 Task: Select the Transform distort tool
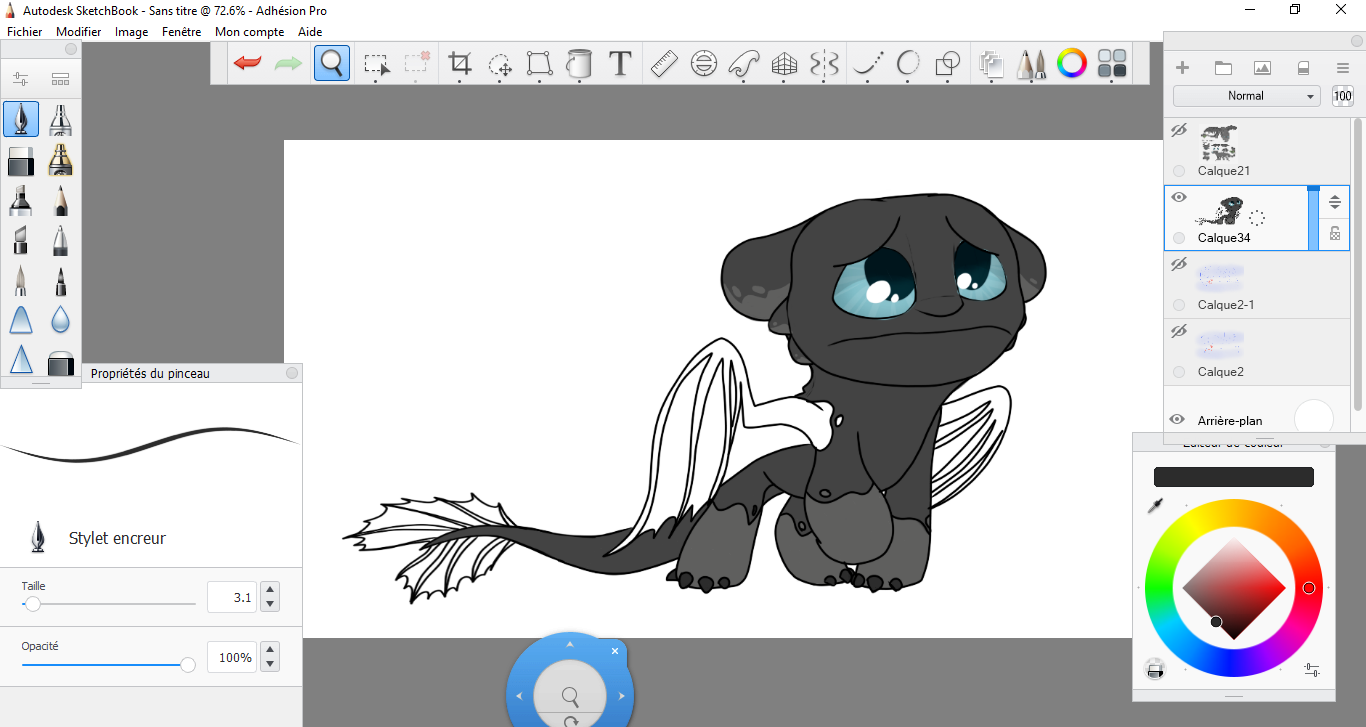(x=540, y=64)
